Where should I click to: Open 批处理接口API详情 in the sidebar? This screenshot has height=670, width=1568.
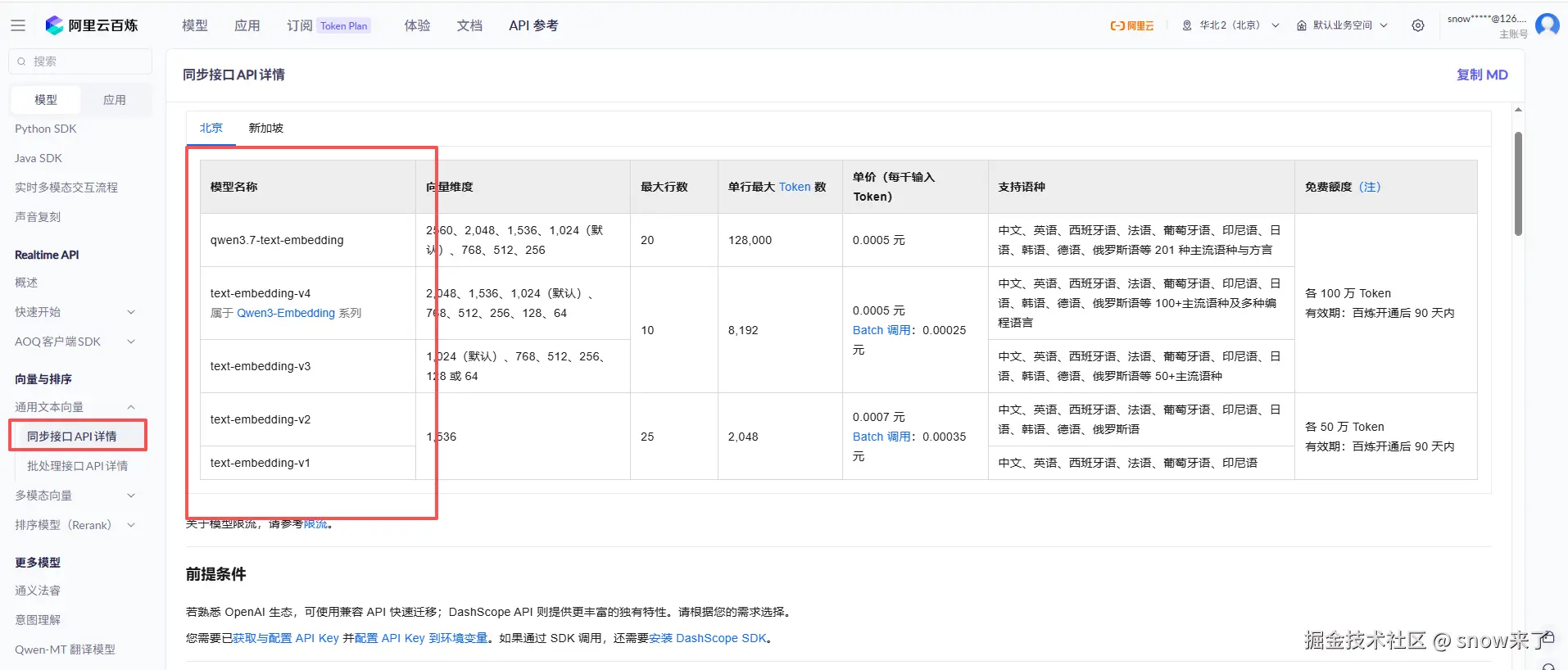[78, 466]
